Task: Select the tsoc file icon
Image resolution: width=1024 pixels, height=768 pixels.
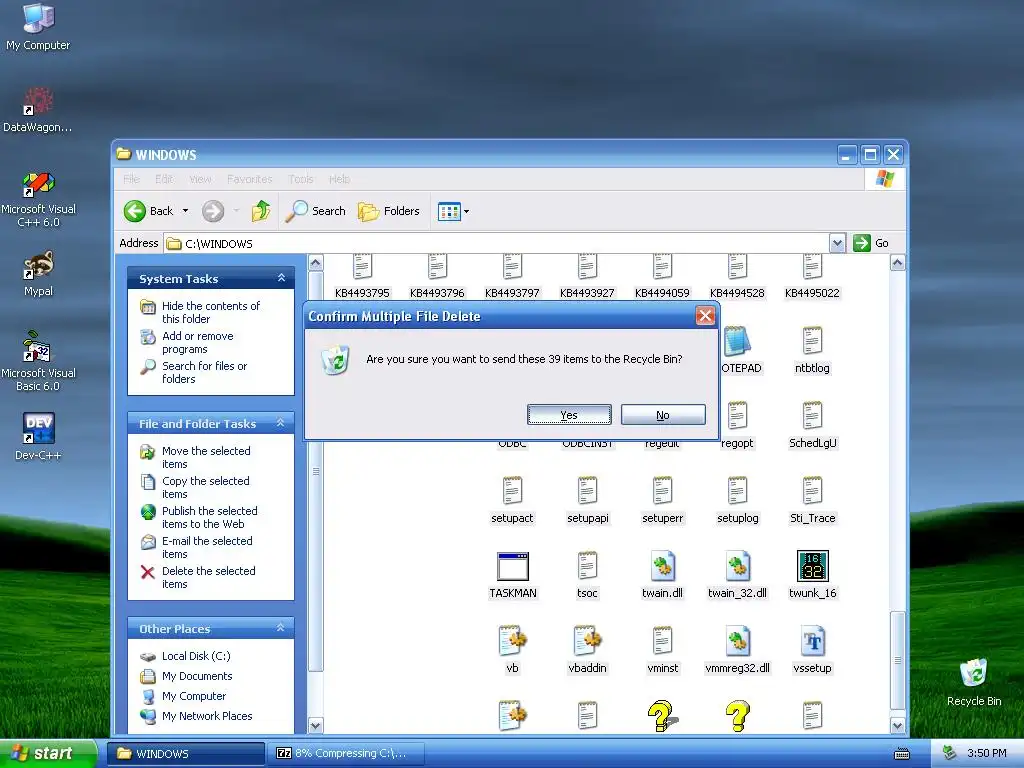Action: click(x=587, y=566)
